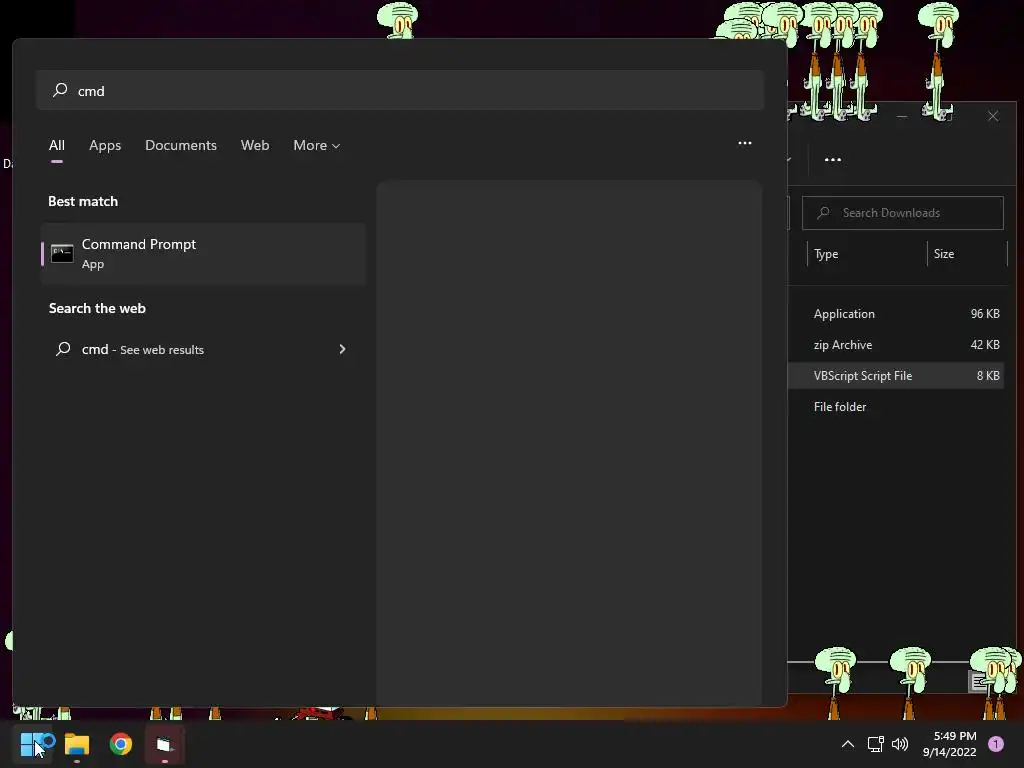This screenshot has width=1024, height=768.
Task: Open the volume speaker icon in tray
Action: tap(900, 744)
